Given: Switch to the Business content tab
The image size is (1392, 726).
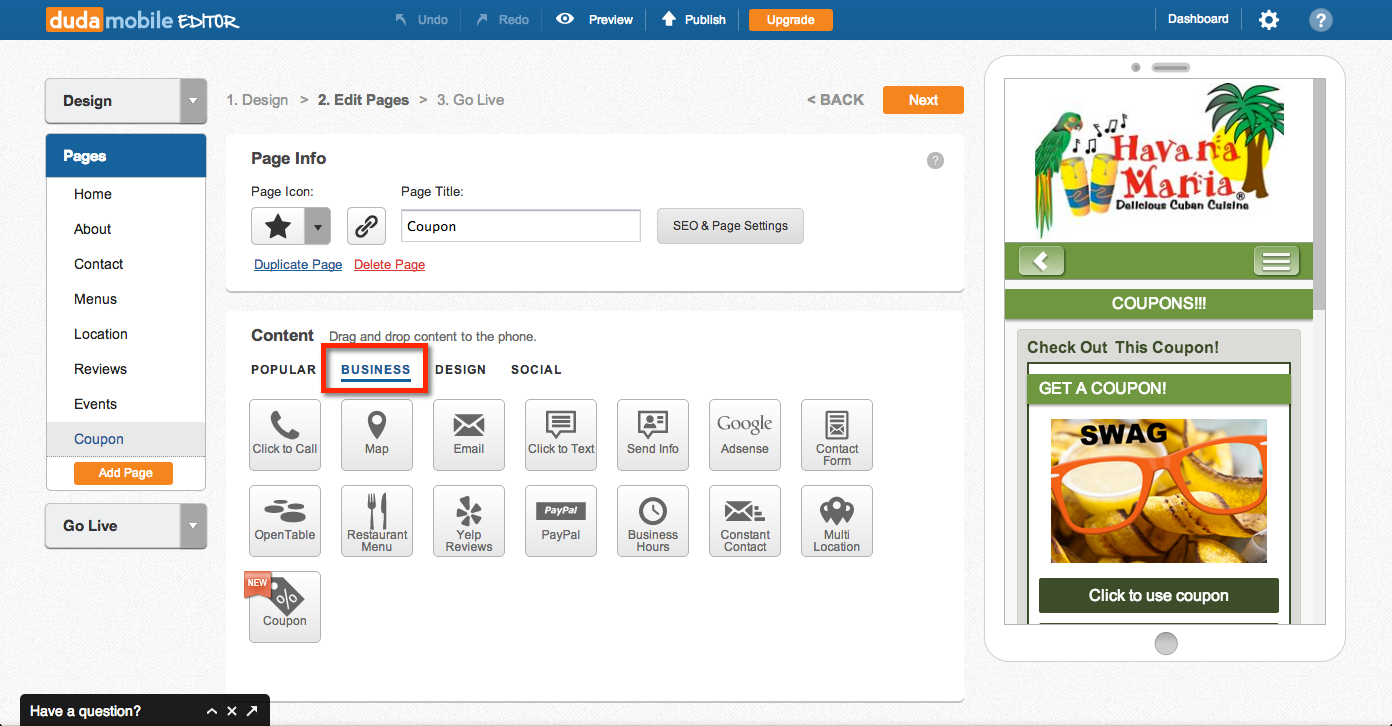Looking at the screenshot, I should 376,370.
